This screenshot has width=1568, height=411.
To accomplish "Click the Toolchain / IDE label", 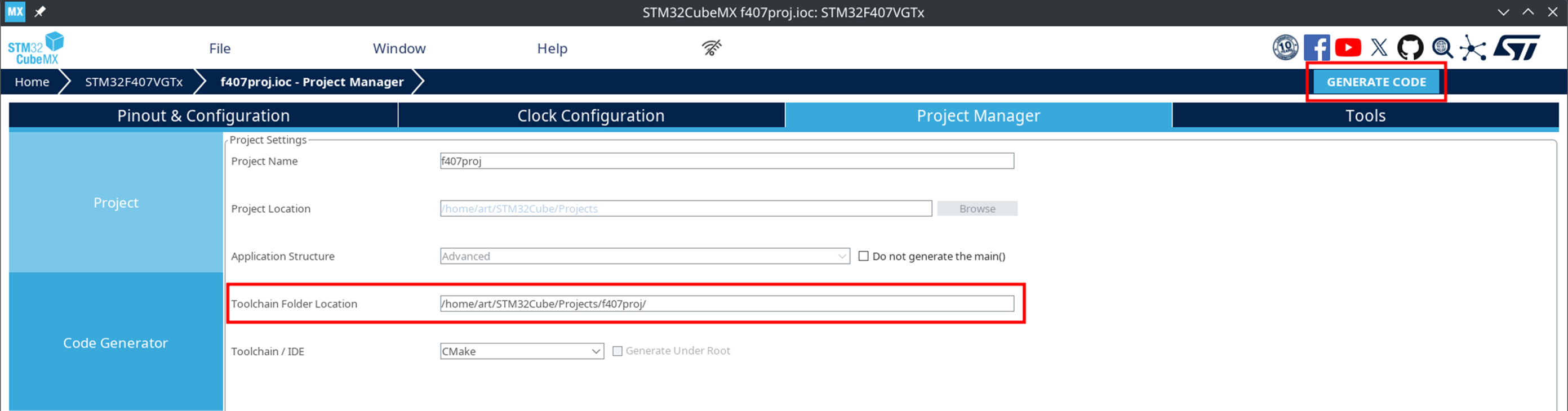I will coord(267,351).
